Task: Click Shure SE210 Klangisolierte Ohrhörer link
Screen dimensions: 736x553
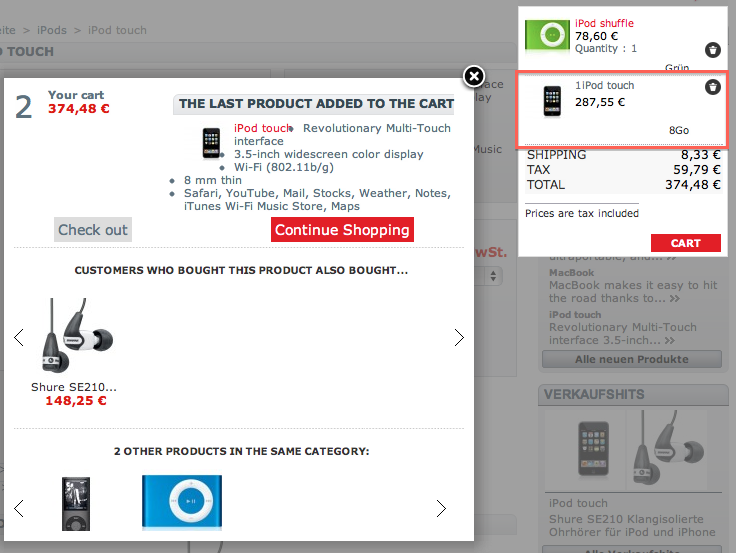Action: pyautogui.click(x=632, y=525)
